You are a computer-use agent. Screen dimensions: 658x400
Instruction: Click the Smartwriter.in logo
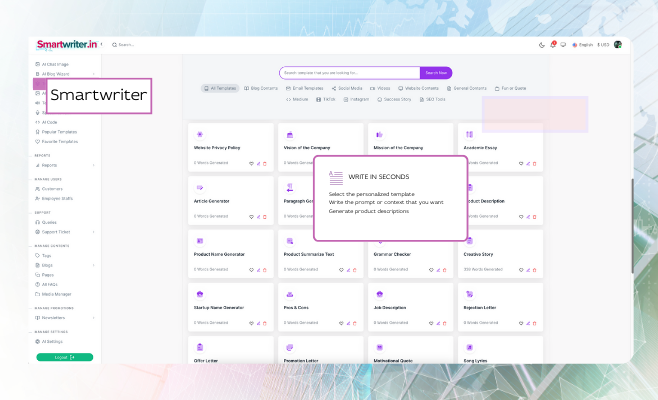click(x=67, y=44)
